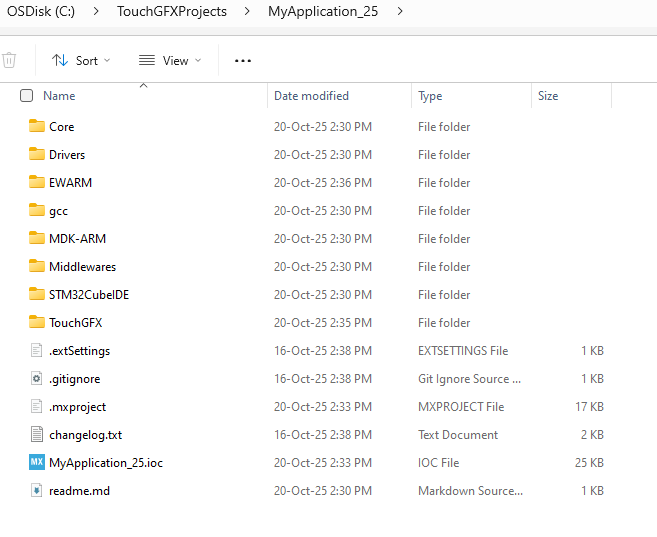
Task: Select the gcc folder name
Action: (x=58, y=211)
